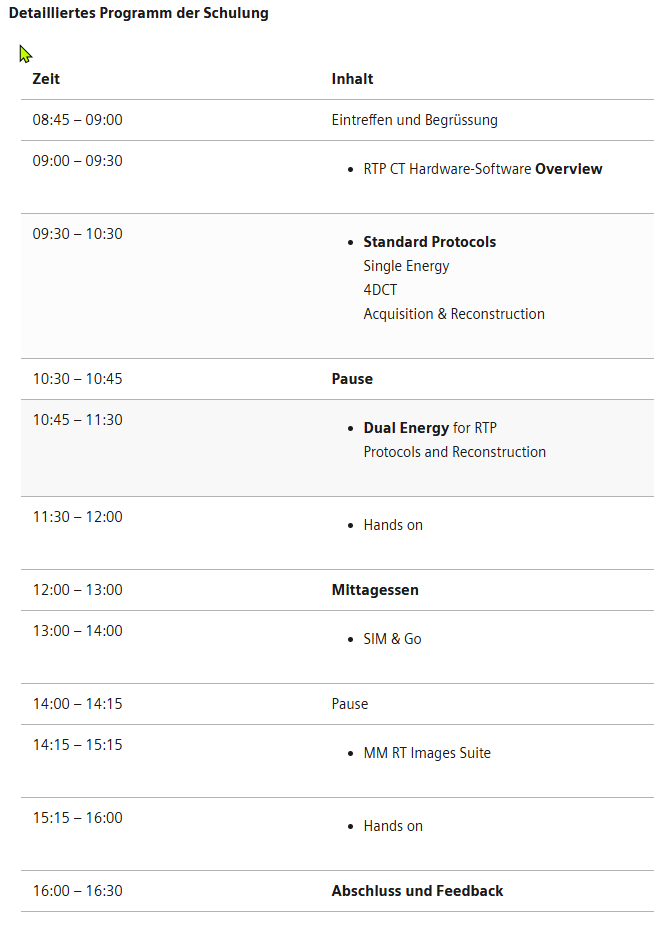The width and height of the screenshot is (654, 941).
Task: Select the '08:45 – 09:00' time cell
Action: (x=77, y=120)
